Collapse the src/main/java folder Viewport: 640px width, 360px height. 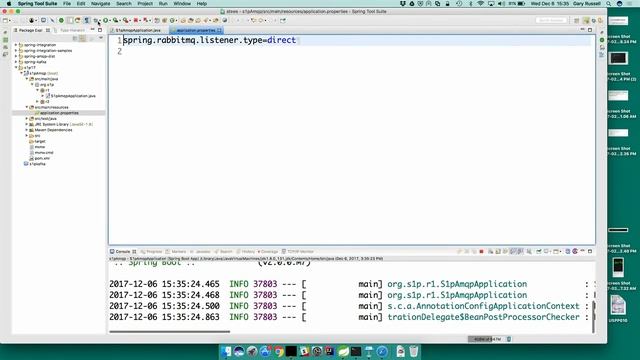coord(27,79)
